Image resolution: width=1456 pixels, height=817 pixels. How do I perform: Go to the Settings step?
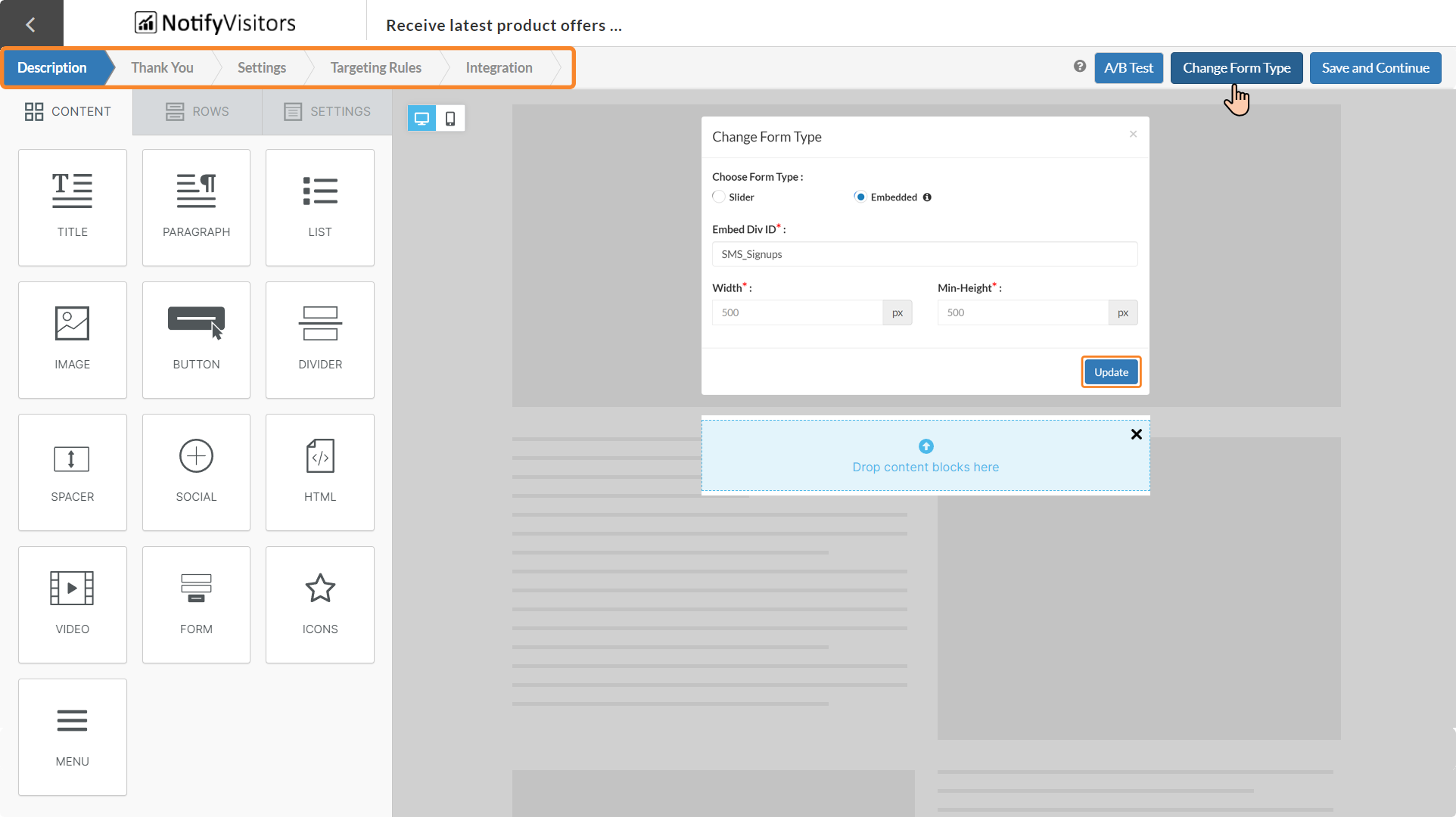coord(262,67)
